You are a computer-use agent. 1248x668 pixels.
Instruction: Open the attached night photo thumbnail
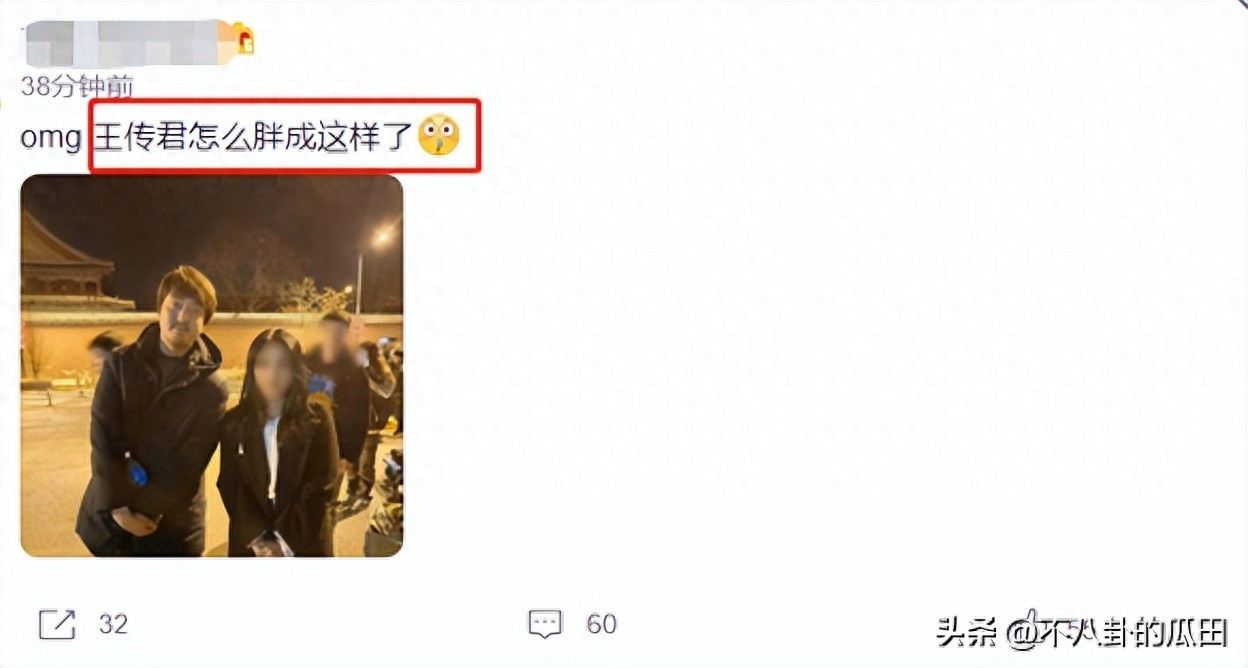tap(212, 366)
